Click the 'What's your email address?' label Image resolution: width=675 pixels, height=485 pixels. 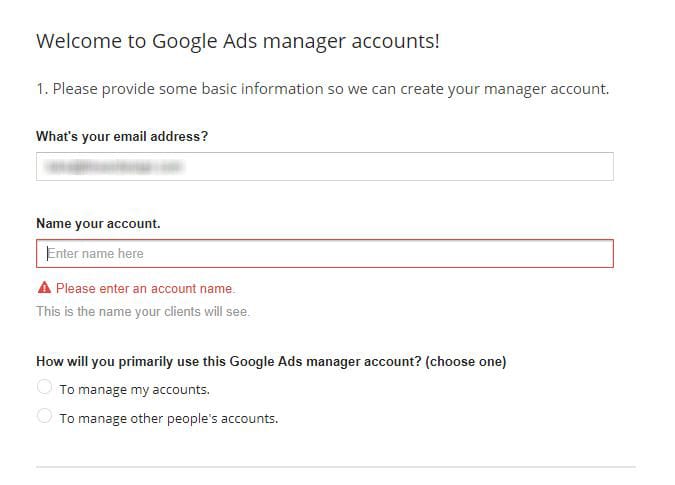click(x=122, y=136)
